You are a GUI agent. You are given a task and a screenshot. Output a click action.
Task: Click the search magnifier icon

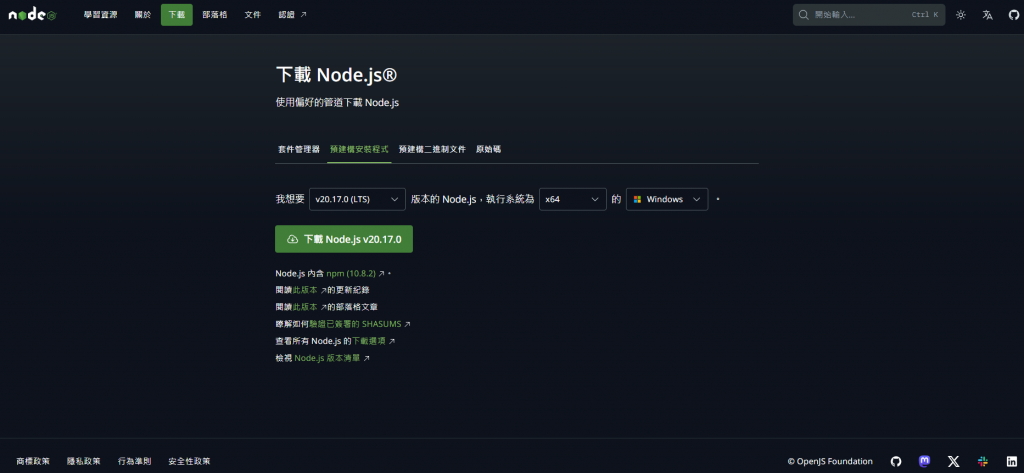[x=804, y=14]
